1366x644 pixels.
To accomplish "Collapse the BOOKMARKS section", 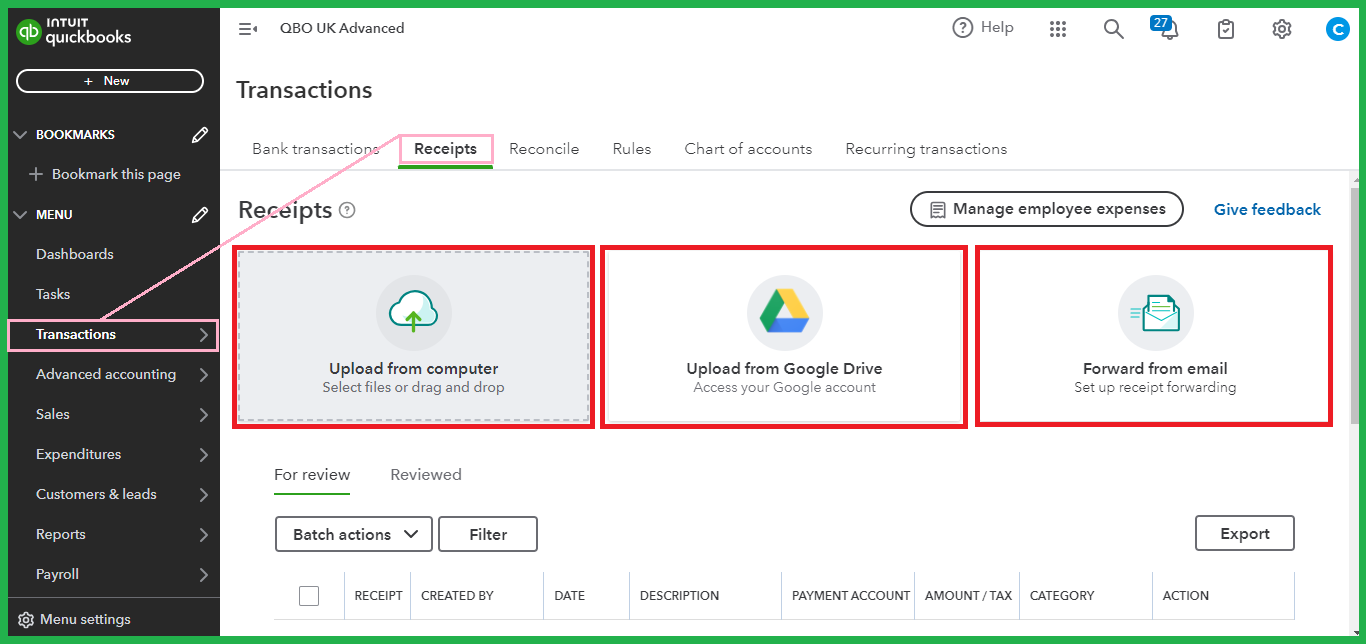I will [21, 135].
